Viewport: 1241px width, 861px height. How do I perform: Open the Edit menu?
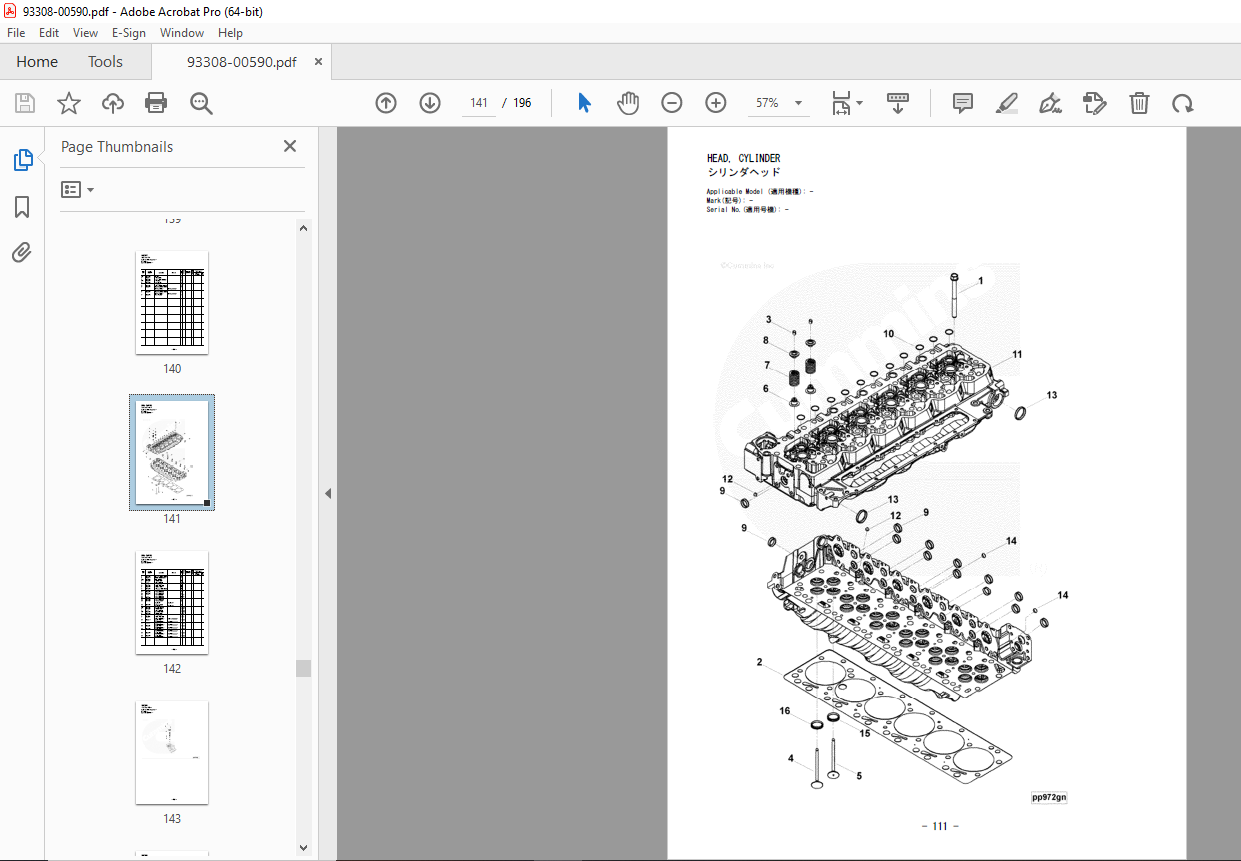49,32
